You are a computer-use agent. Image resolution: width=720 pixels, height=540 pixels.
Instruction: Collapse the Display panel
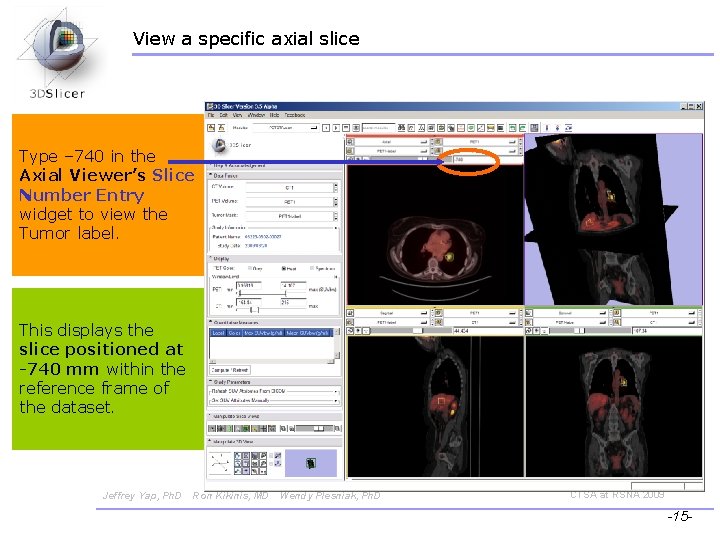pos(211,259)
